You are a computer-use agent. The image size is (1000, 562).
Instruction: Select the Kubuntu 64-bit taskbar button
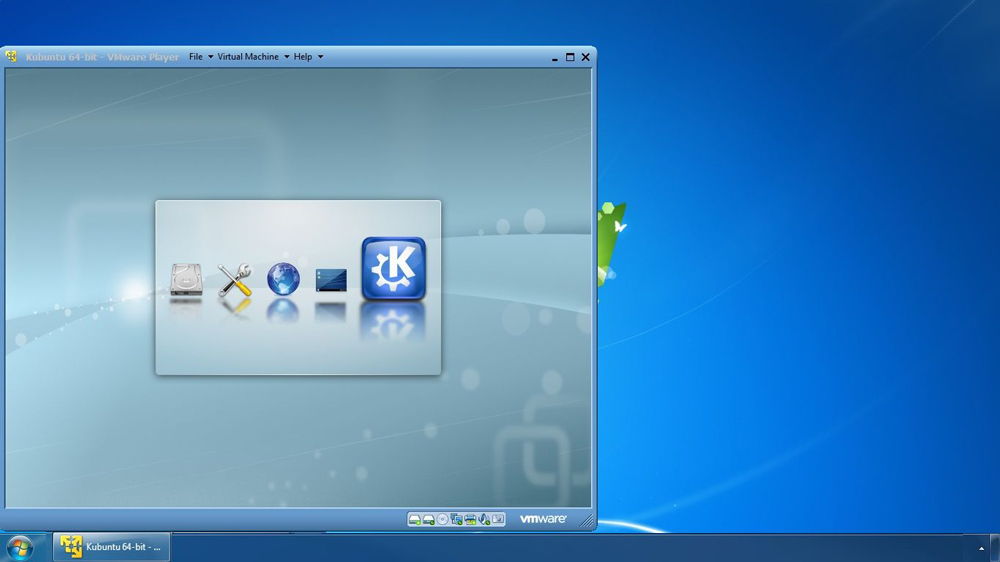click(111, 547)
